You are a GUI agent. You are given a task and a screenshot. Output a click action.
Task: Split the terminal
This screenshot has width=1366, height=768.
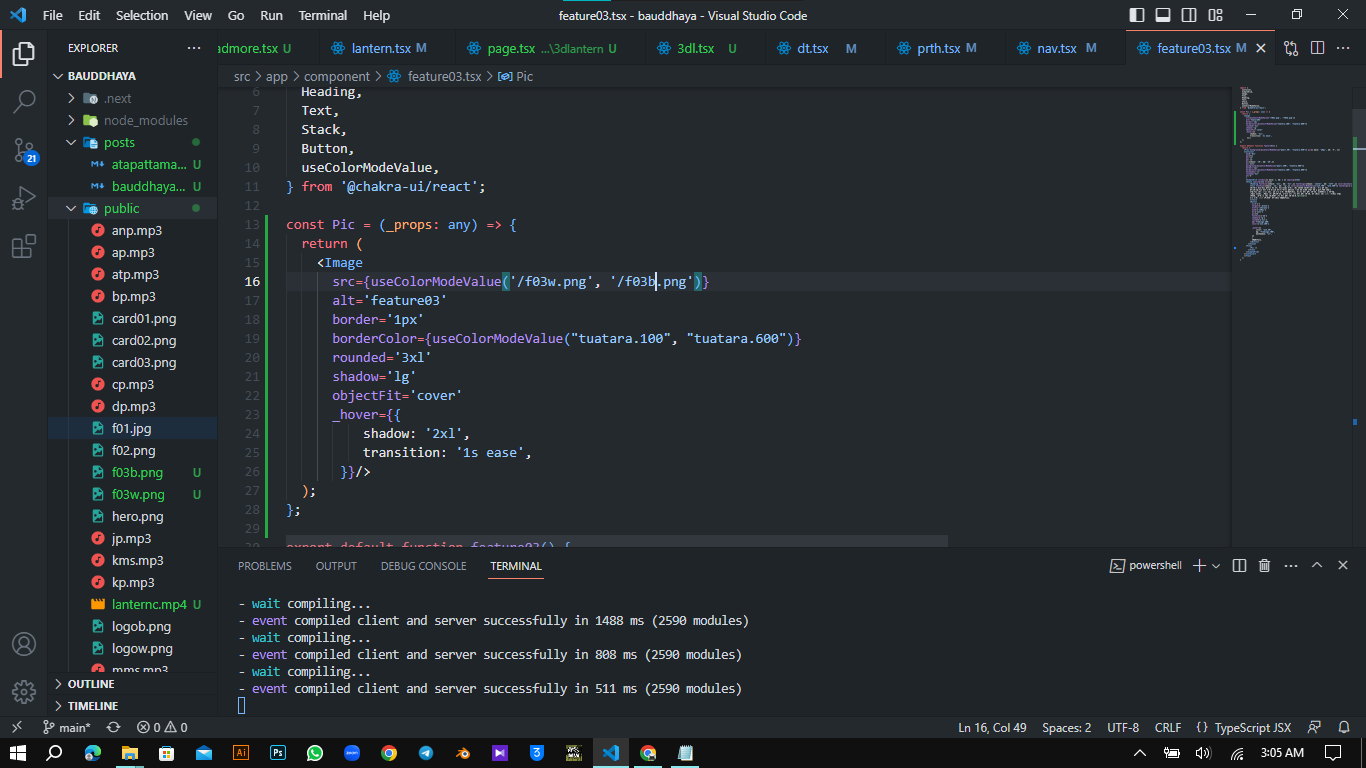(1240, 566)
